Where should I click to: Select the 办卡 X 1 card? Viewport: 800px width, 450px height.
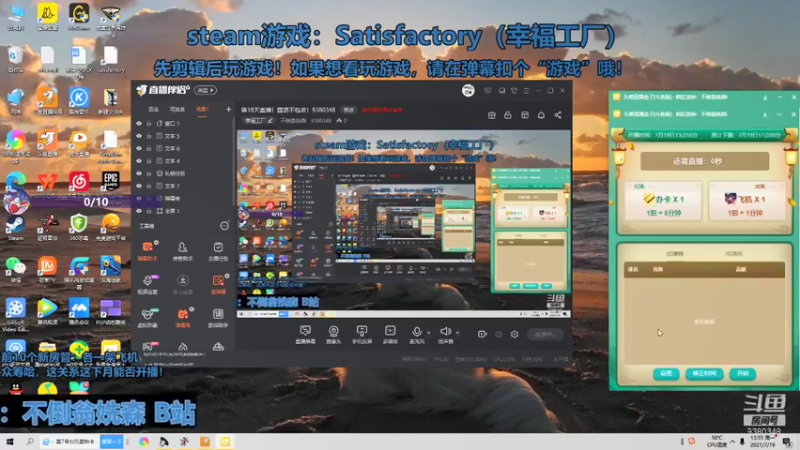(663, 201)
